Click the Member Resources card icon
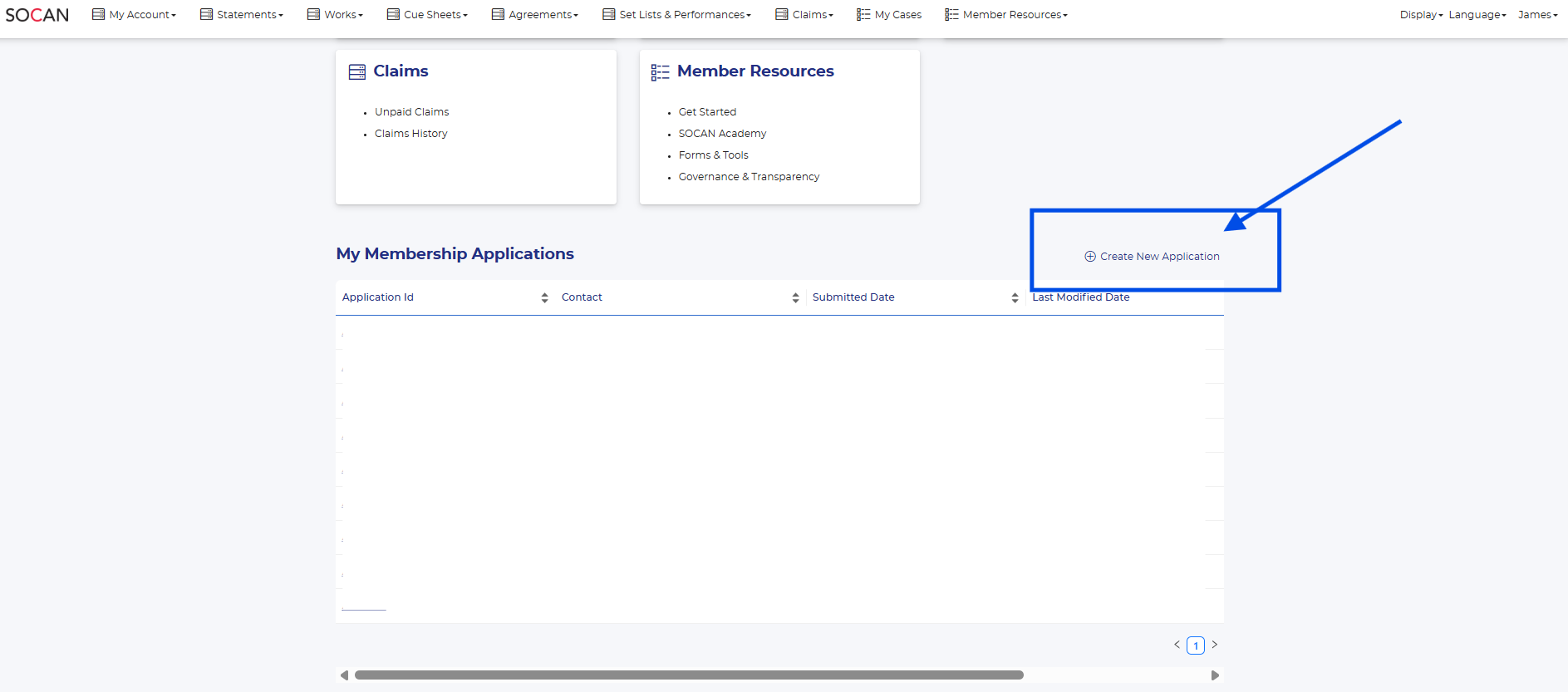Image resolution: width=1568 pixels, height=692 pixels. [x=660, y=72]
